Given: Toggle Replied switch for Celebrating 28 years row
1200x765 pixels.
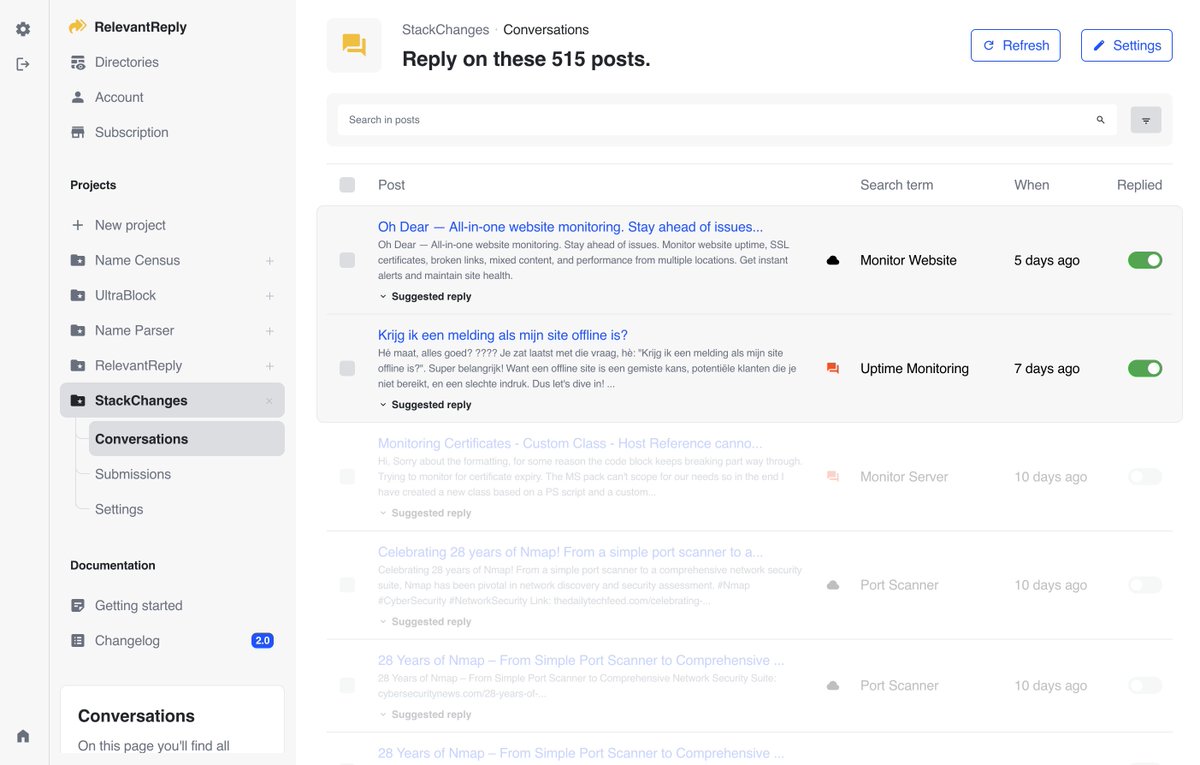Looking at the screenshot, I should pyautogui.click(x=1145, y=585).
